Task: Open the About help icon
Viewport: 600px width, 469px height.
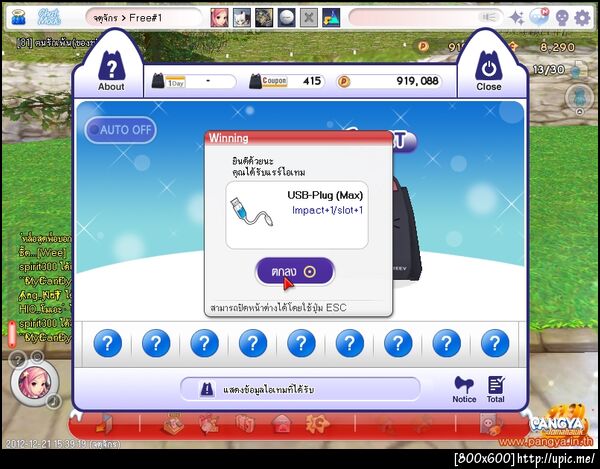Action: (x=111, y=72)
